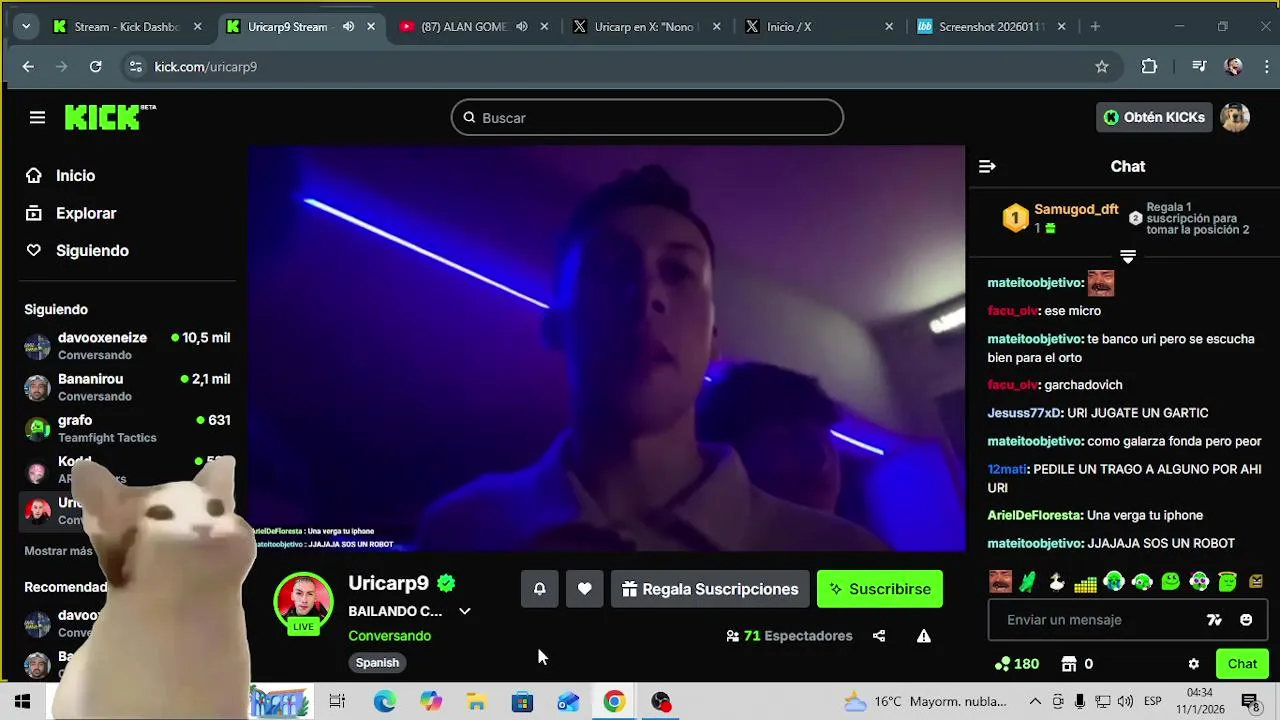The width and height of the screenshot is (1280, 720).
Task: Follow Uricarp9 with heart button
Action: click(x=585, y=589)
